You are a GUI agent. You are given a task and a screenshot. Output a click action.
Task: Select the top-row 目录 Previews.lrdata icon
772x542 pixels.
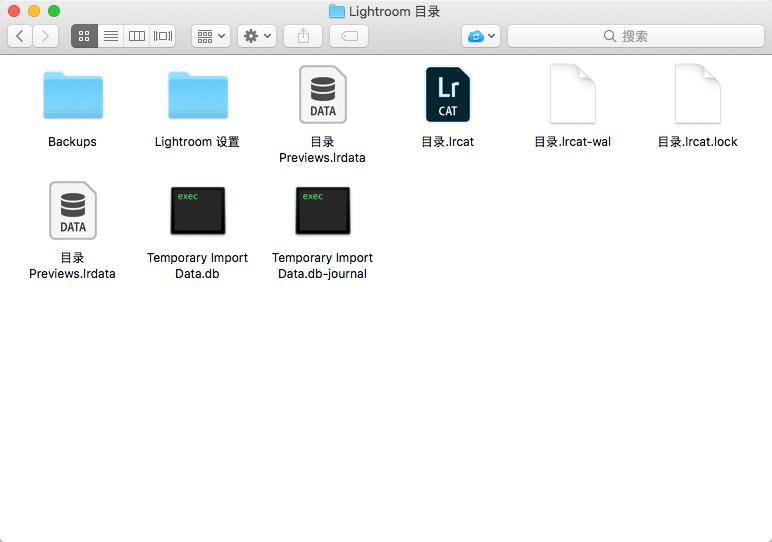[323, 95]
